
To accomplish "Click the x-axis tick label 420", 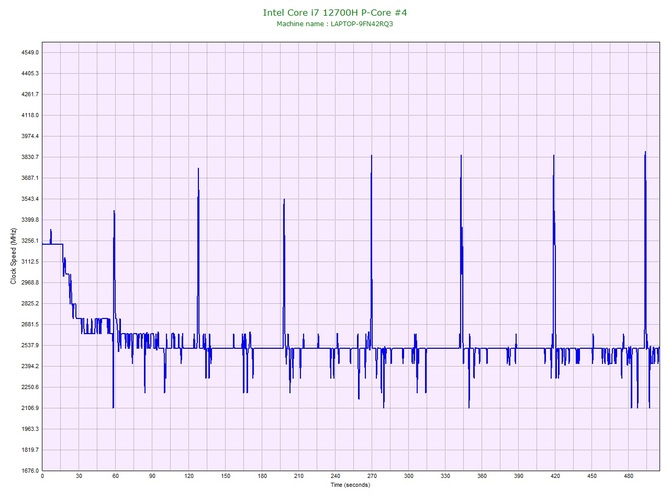I will [555, 476].
